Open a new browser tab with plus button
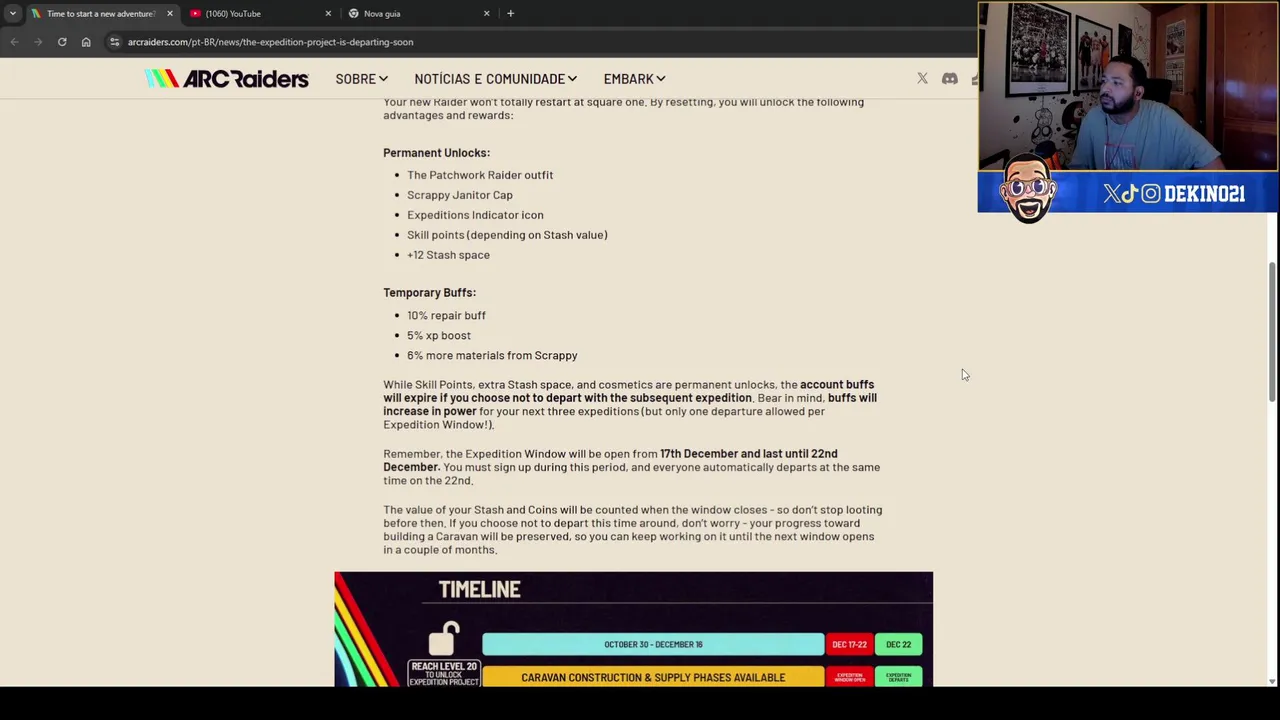The image size is (1280, 720). 510,14
